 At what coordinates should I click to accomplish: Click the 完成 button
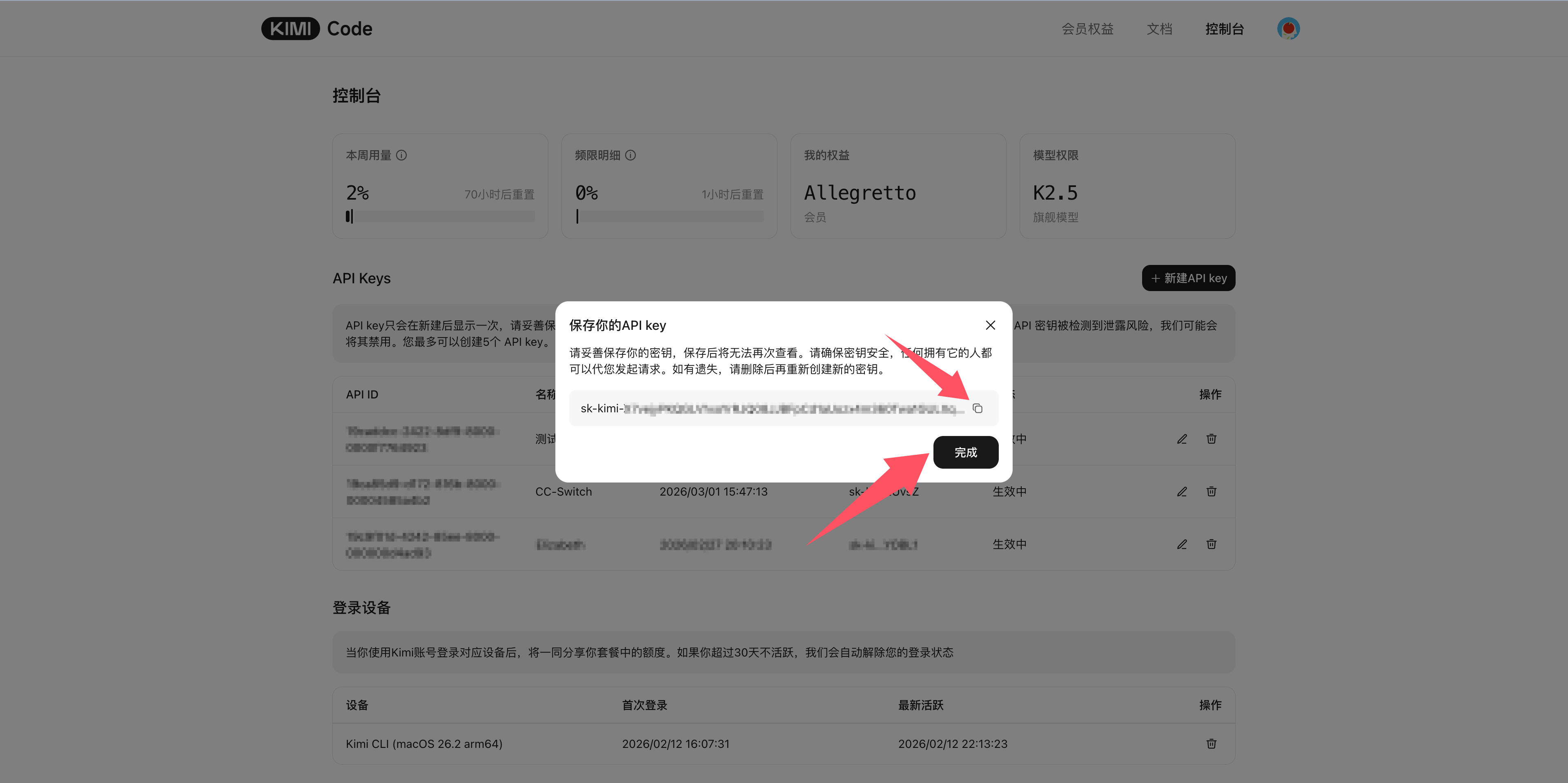coord(965,452)
